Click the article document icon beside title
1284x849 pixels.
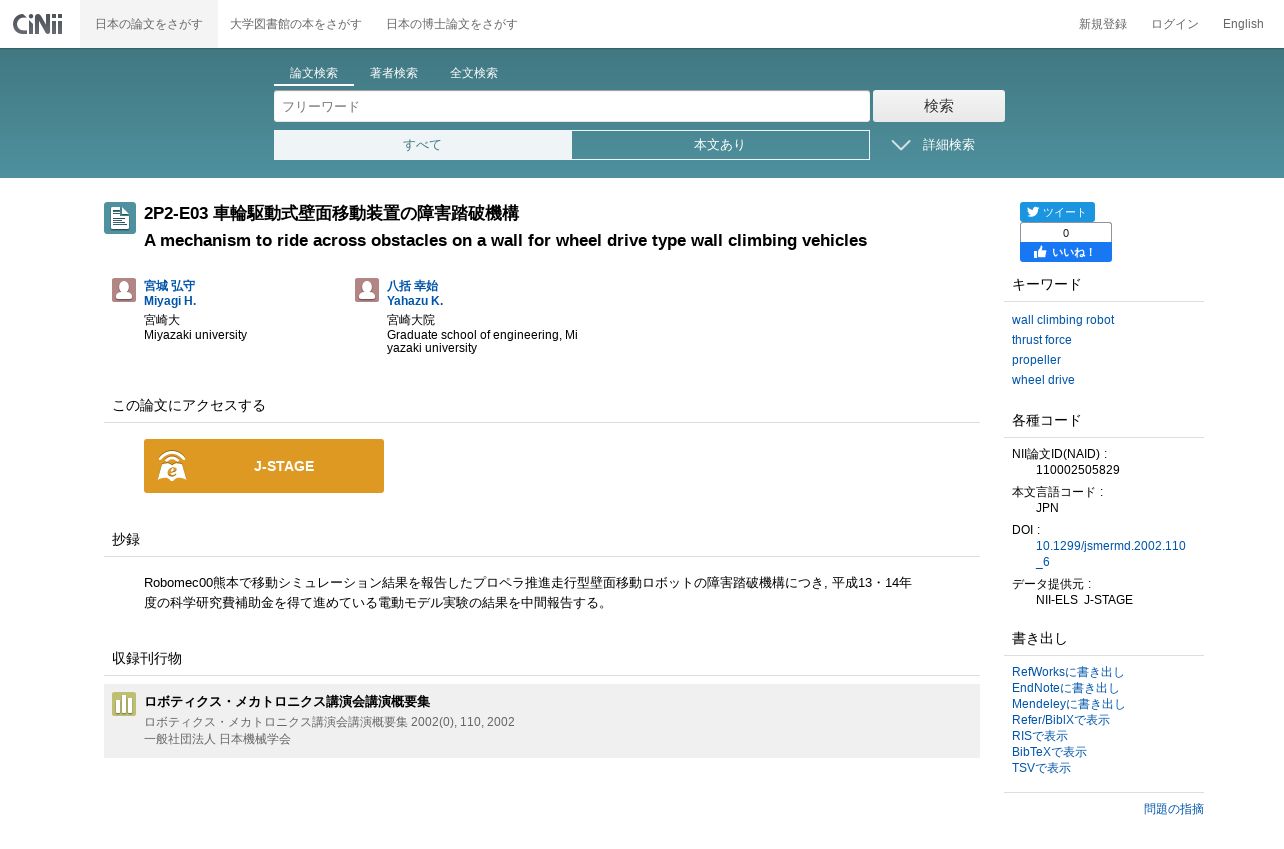[x=120, y=218]
